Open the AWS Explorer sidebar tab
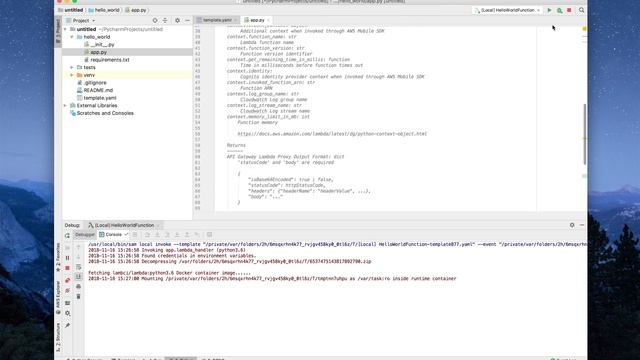 [x=58, y=298]
